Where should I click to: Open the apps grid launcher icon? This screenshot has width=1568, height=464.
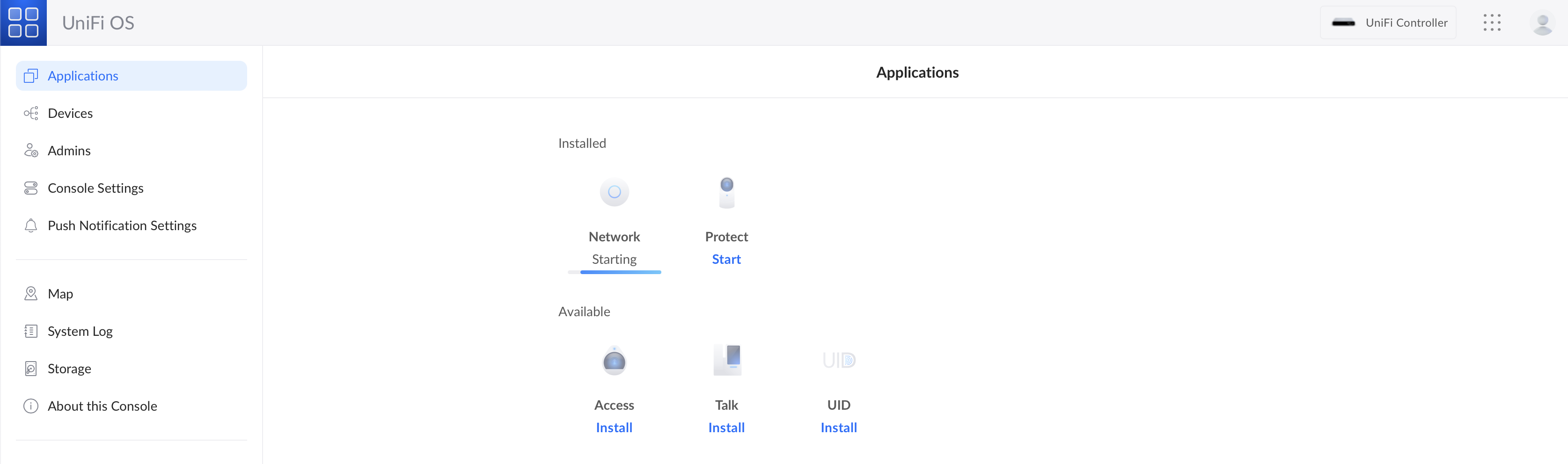pos(1491,22)
